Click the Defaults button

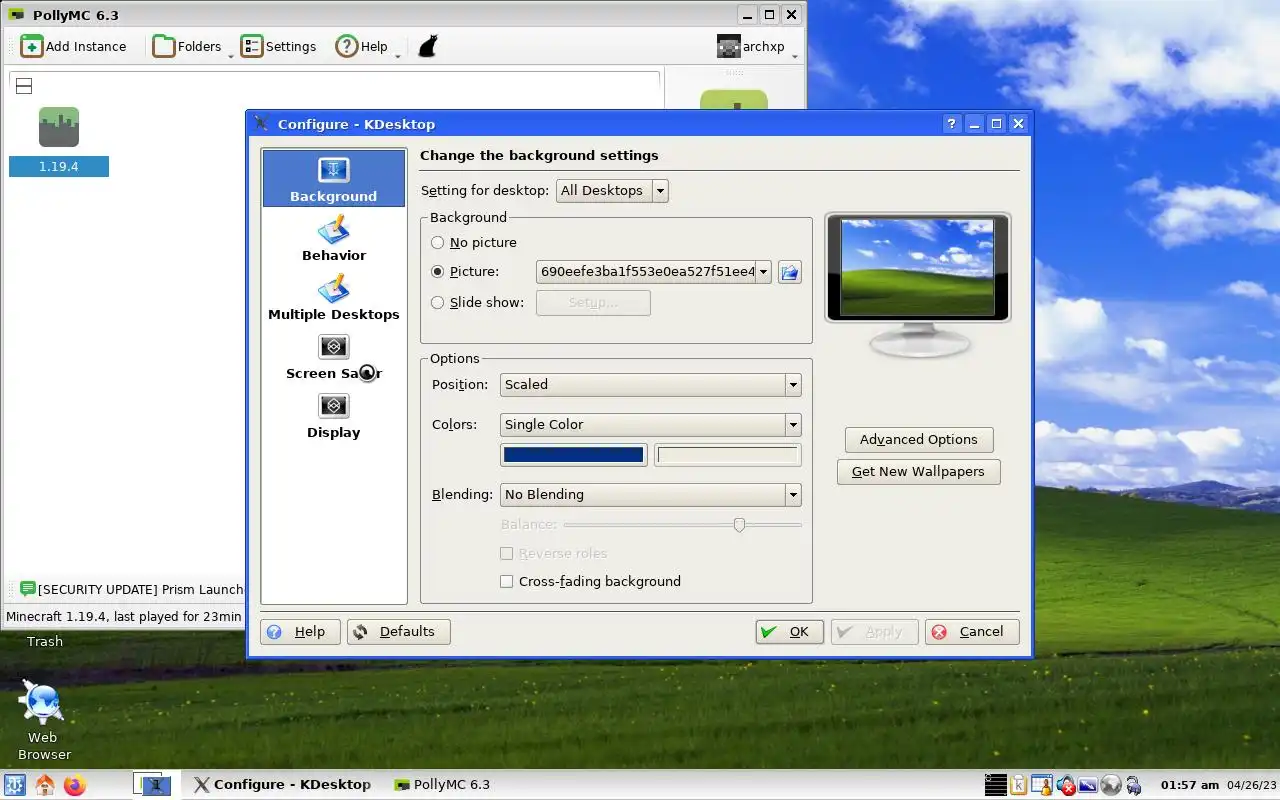[398, 632]
